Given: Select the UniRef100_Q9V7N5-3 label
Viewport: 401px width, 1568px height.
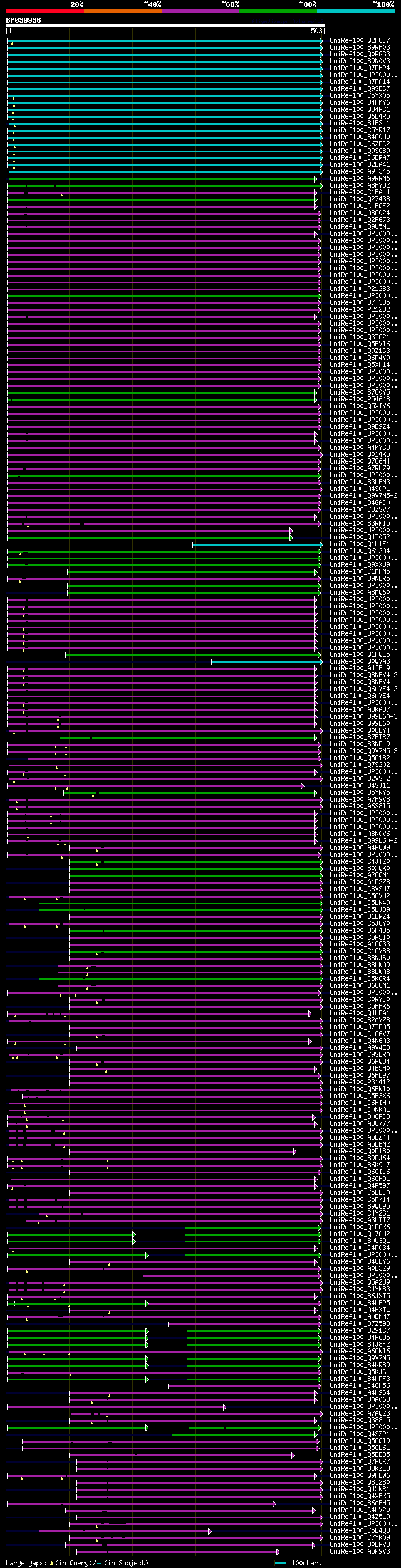Looking at the screenshot, I should pyautogui.click(x=363, y=751).
